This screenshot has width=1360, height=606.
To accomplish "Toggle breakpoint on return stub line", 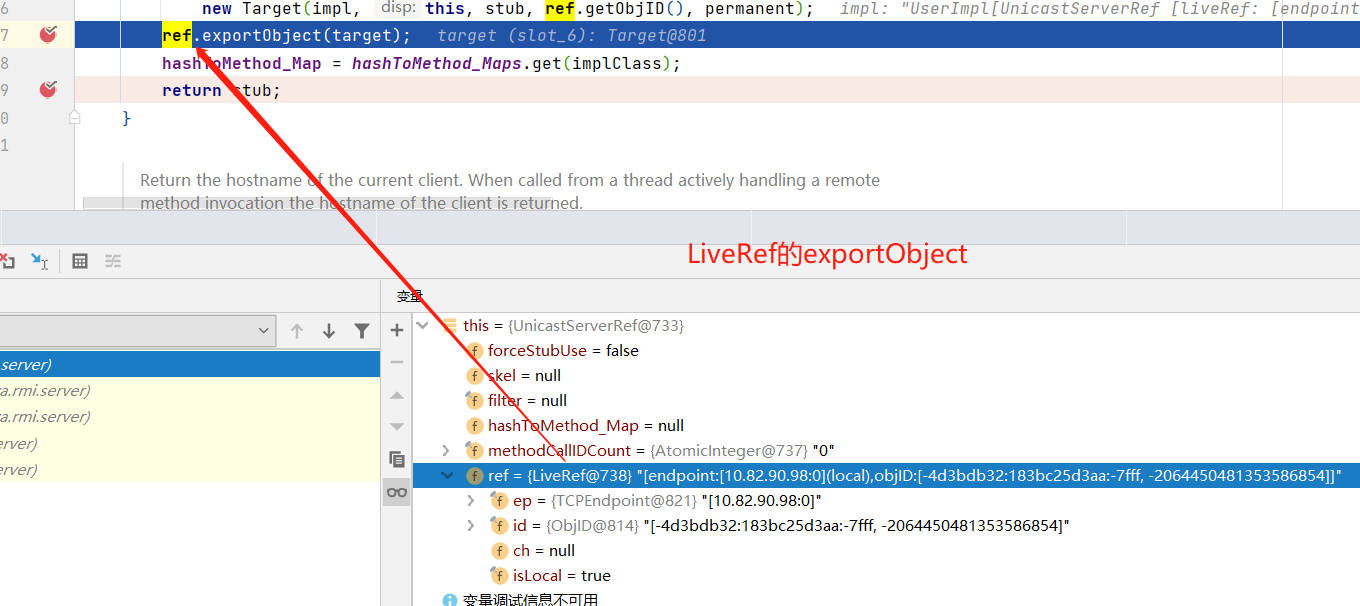I will [x=48, y=90].
